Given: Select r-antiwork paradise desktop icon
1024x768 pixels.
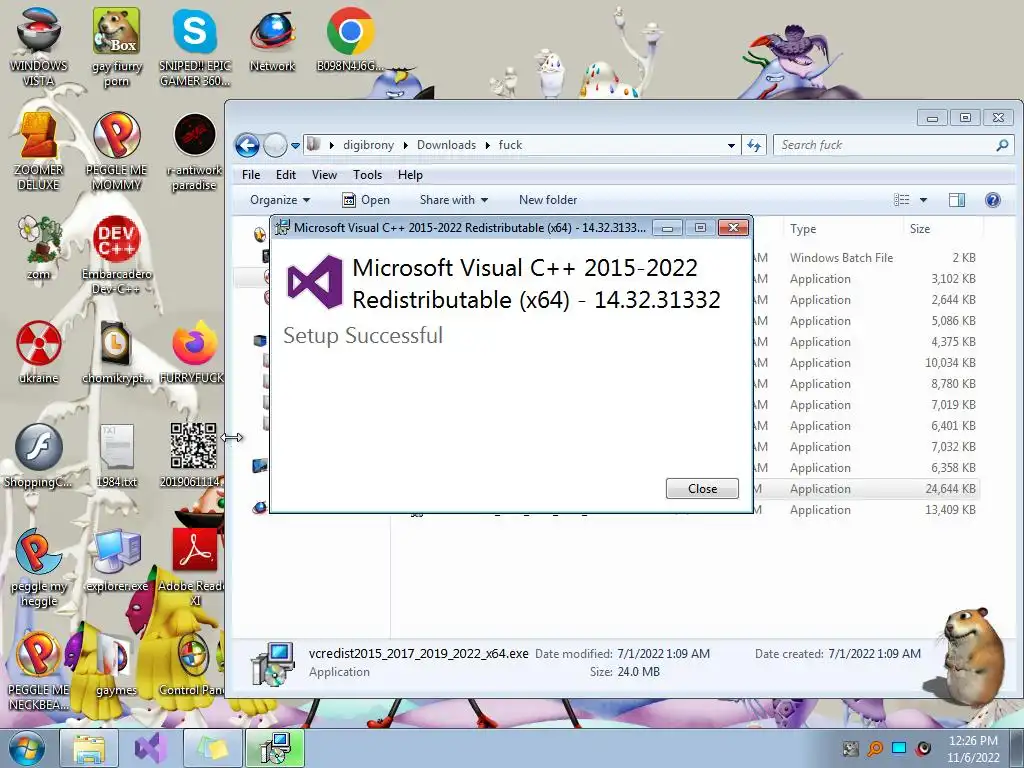Looking at the screenshot, I should (194, 152).
